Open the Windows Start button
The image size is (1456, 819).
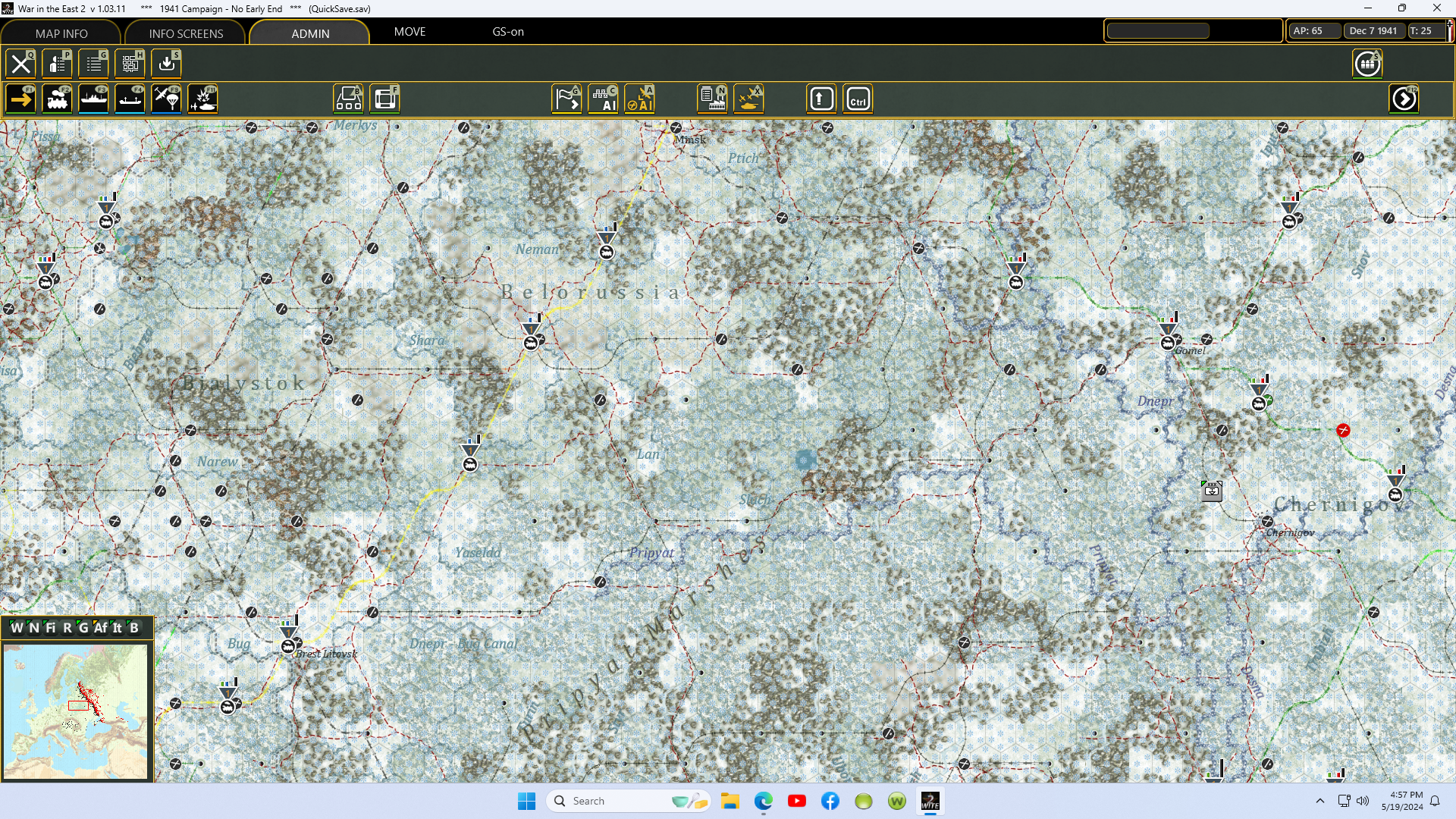(526, 801)
